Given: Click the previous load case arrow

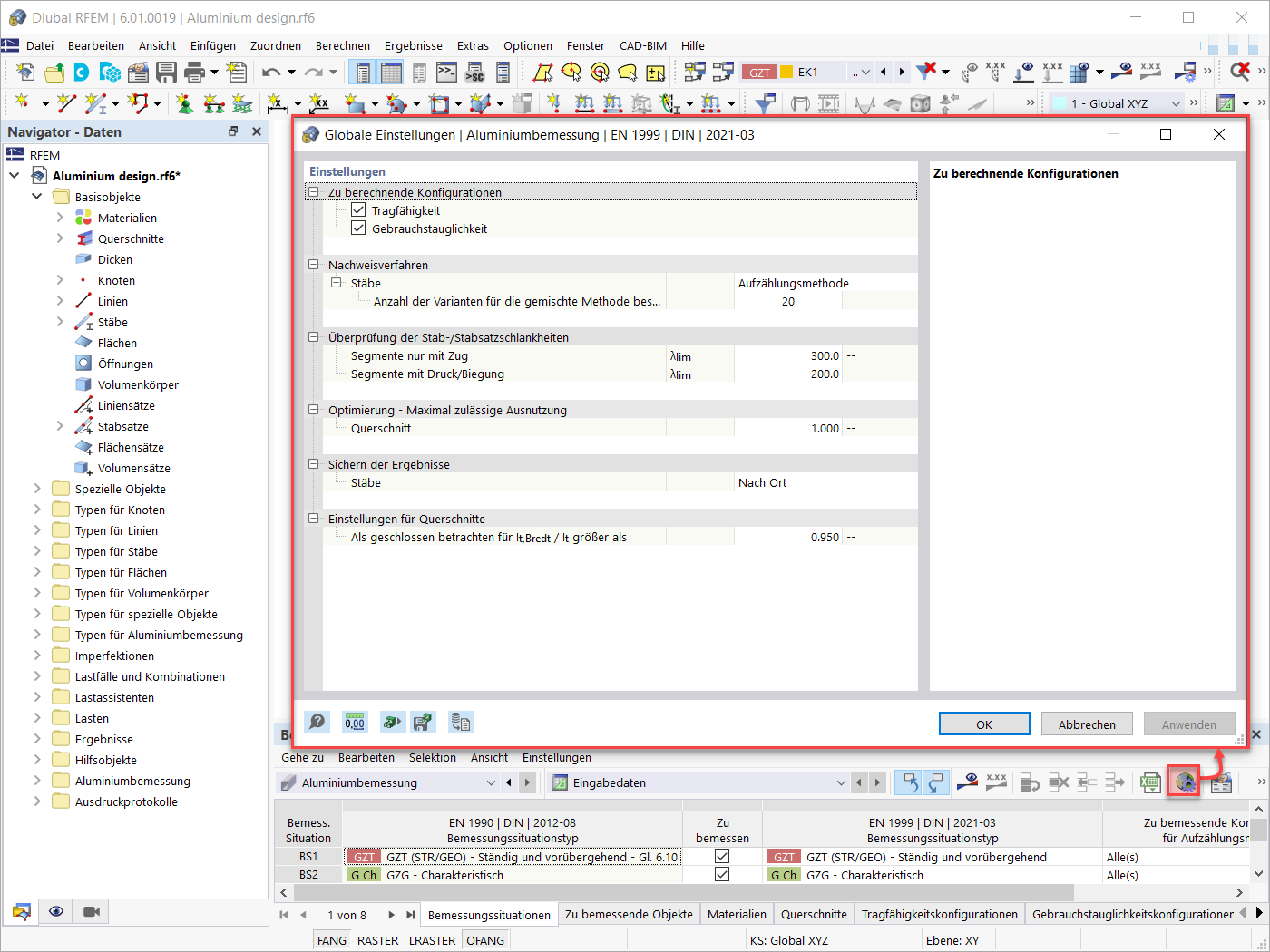Looking at the screenshot, I should (x=884, y=73).
